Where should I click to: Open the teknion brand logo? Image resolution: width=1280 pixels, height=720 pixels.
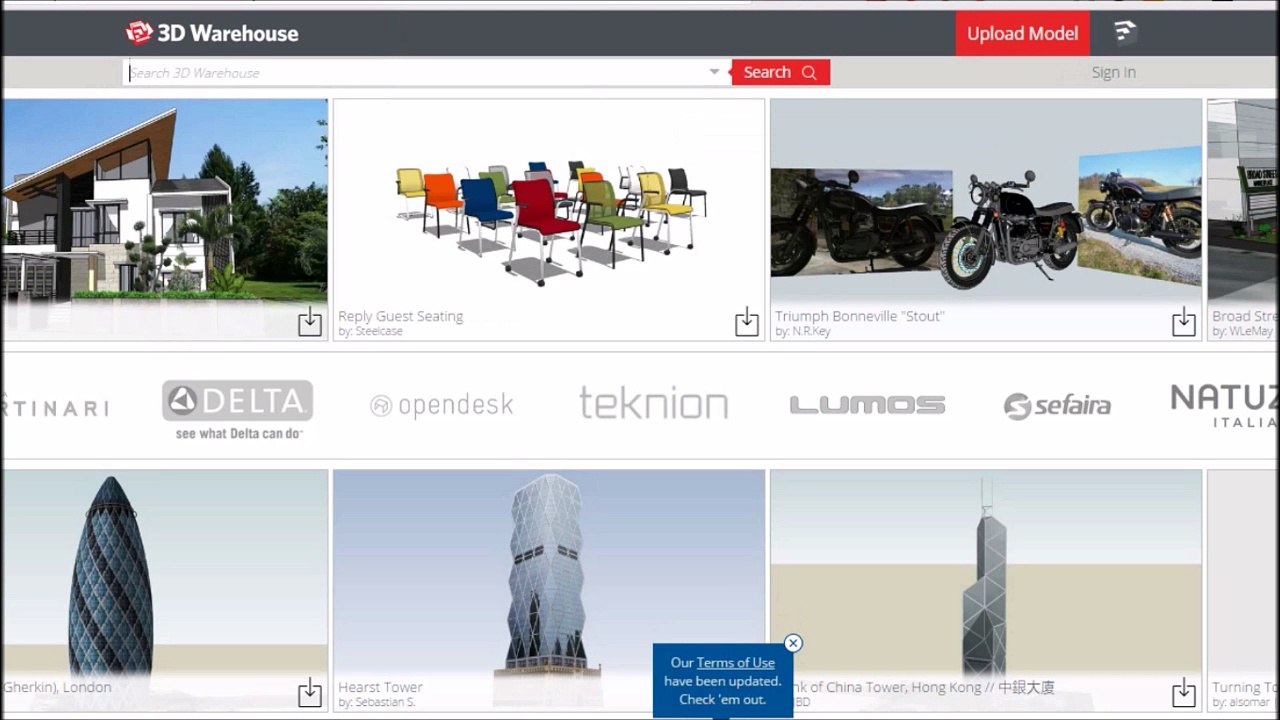point(653,403)
